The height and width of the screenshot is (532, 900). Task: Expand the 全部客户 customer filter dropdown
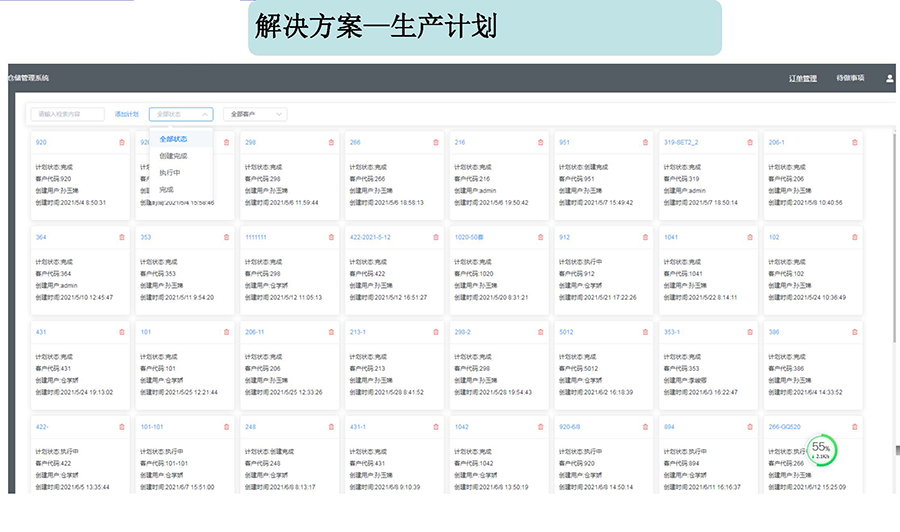(257, 114)
